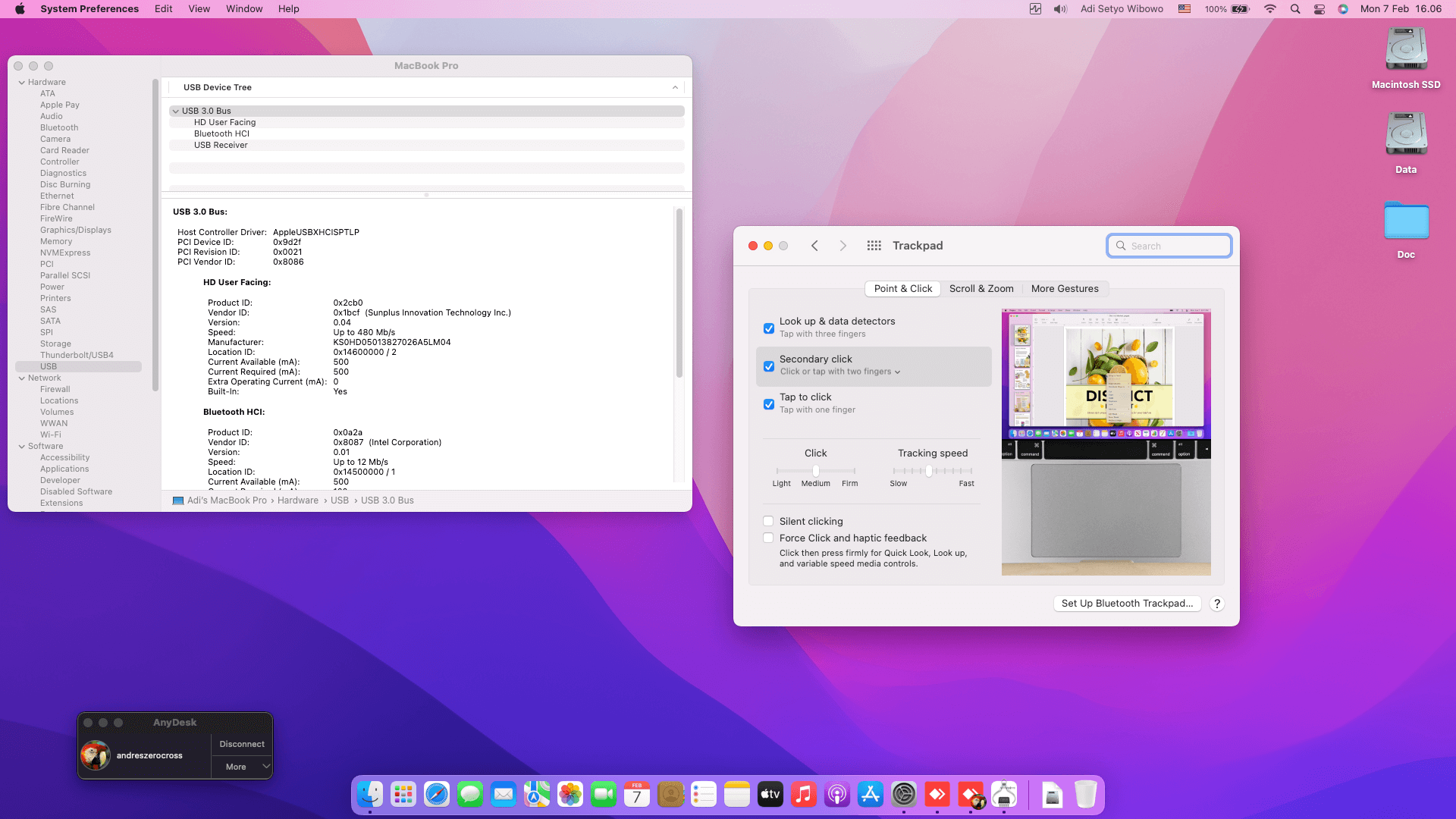Open Notes app in dock

tap(737, 794)
